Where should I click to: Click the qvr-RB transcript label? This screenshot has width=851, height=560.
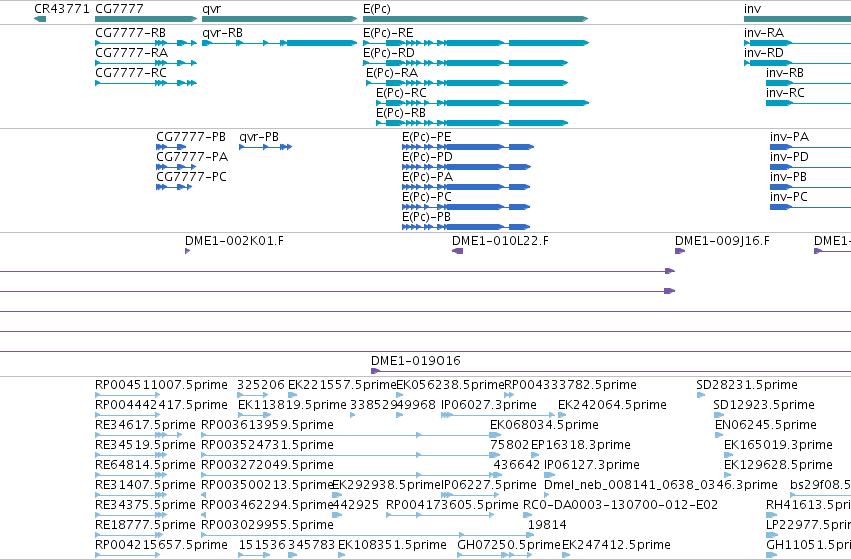pos(223,34)
